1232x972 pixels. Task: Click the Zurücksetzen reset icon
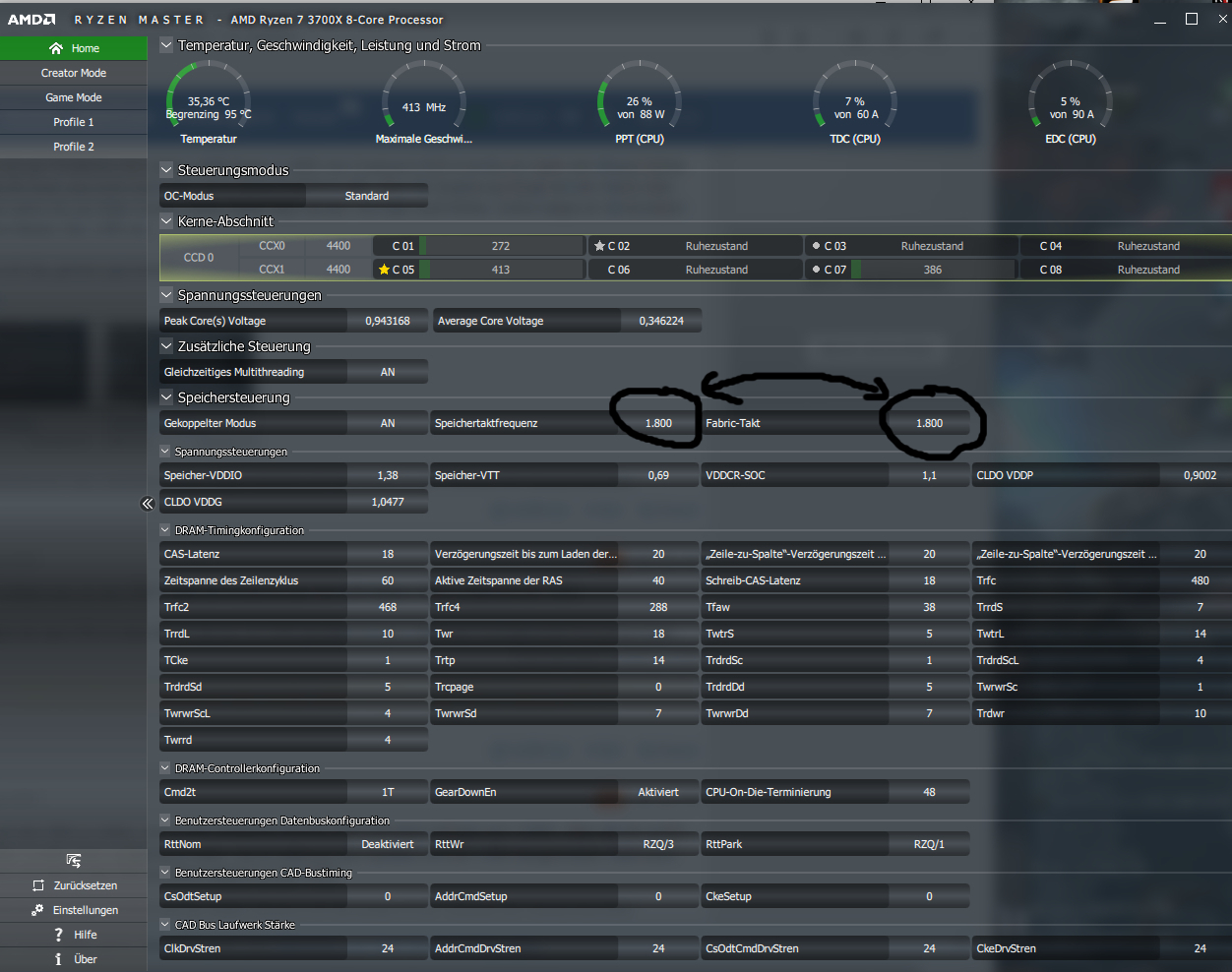click(38, 885)
